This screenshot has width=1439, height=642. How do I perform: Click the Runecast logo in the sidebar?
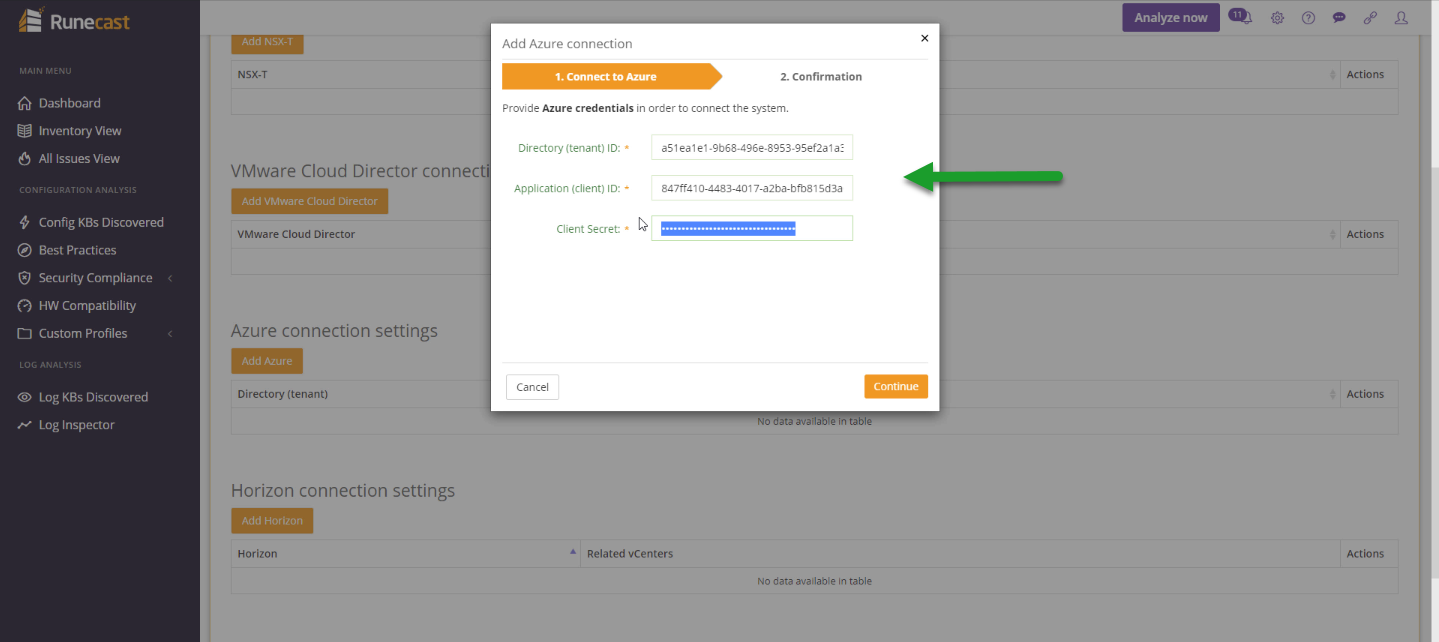74,20
